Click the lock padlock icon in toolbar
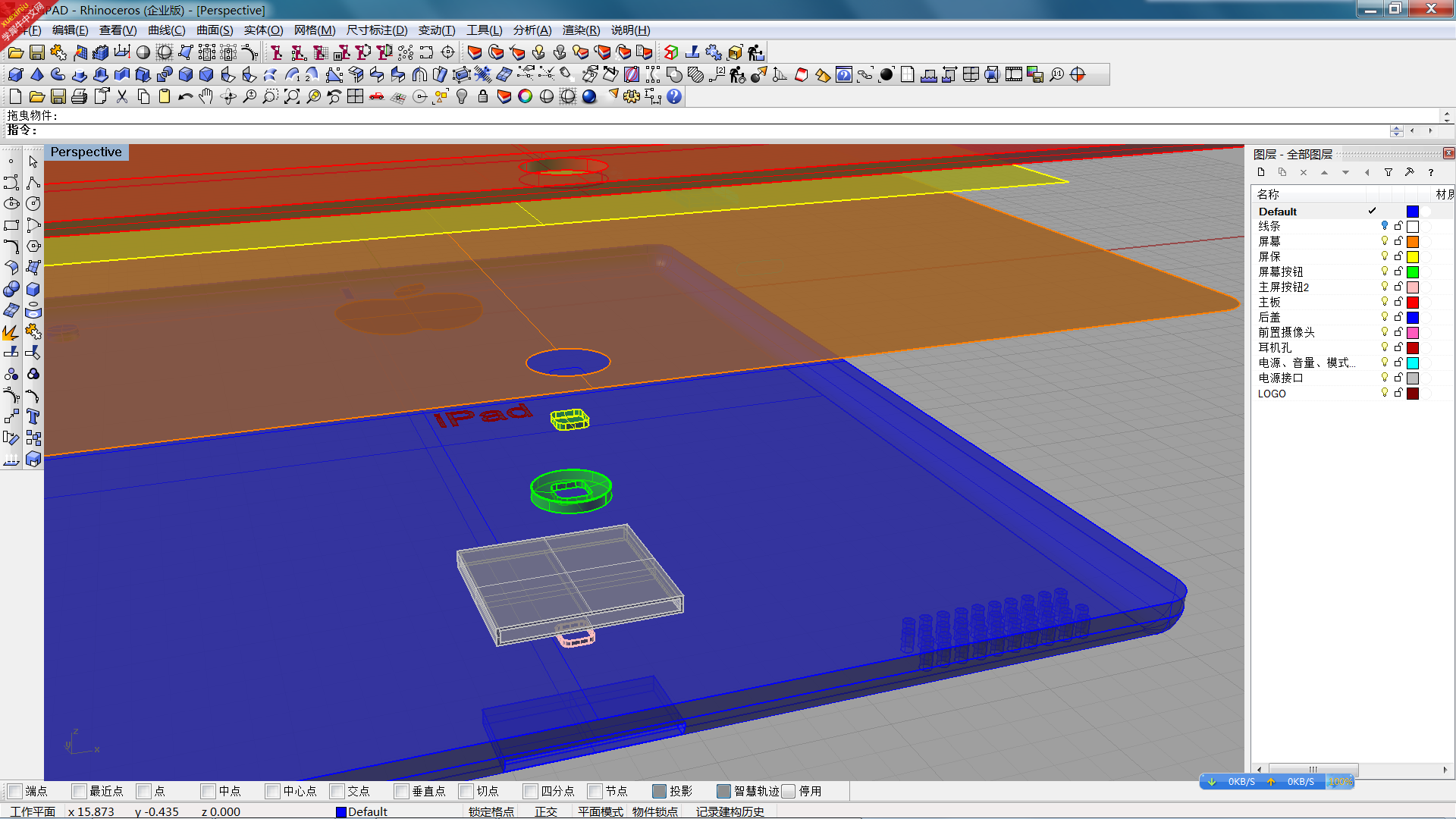The image size is (1456, 819). point(483,96)
